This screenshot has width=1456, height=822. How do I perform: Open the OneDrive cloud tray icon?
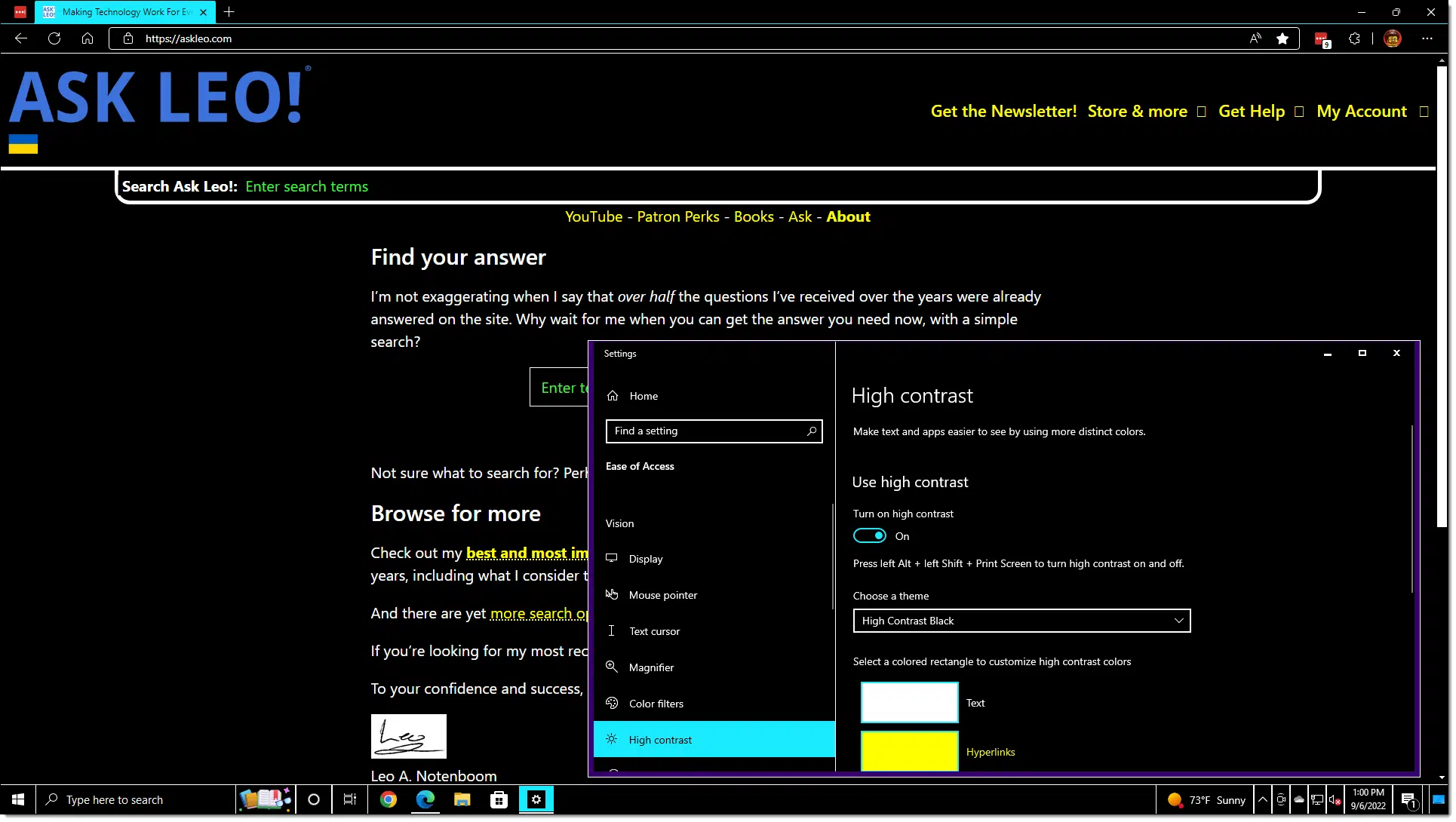click(x=1299, y=800)
